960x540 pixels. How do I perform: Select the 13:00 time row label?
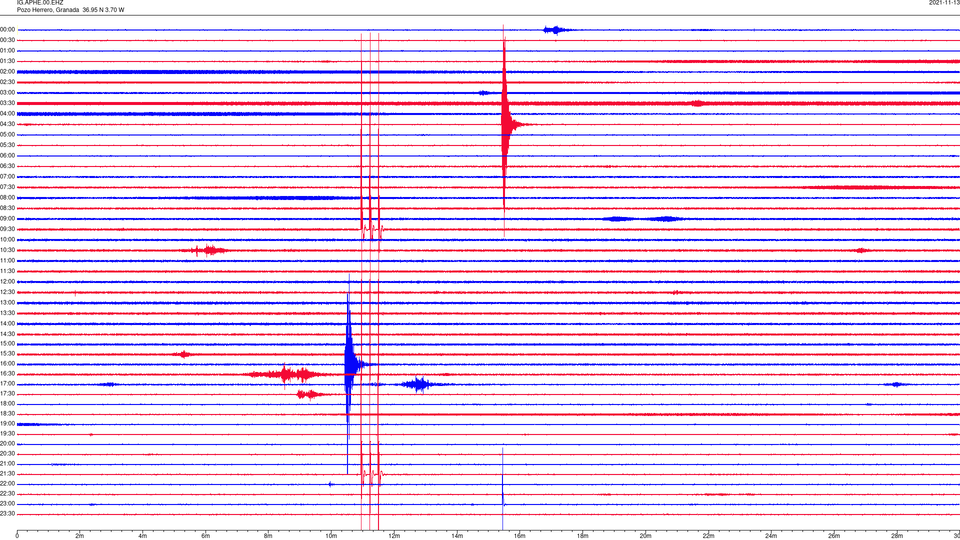coord(8,302)
